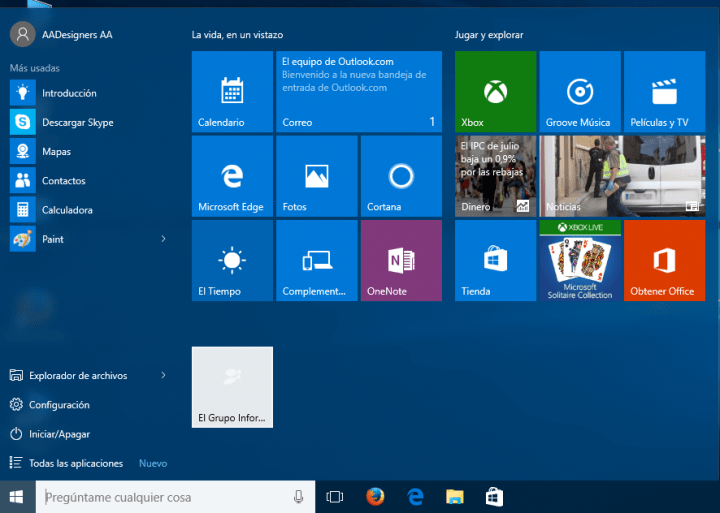Open Task View on the taskbar
This screenshot has height=513, width=720.
click(335, 497)
